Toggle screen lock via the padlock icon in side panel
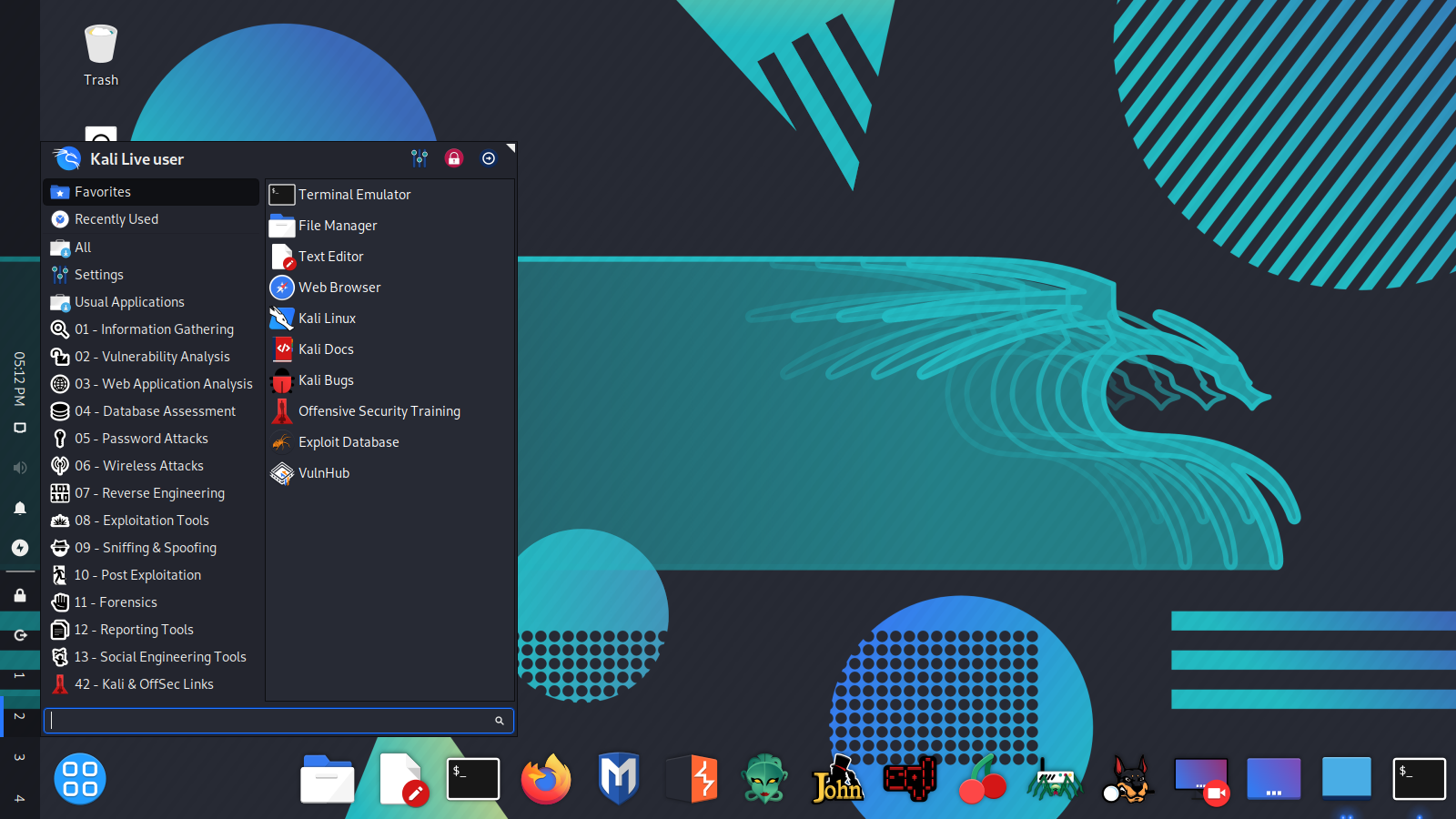This screenshot has height=819, width=1456. click(x=19, y=594)
